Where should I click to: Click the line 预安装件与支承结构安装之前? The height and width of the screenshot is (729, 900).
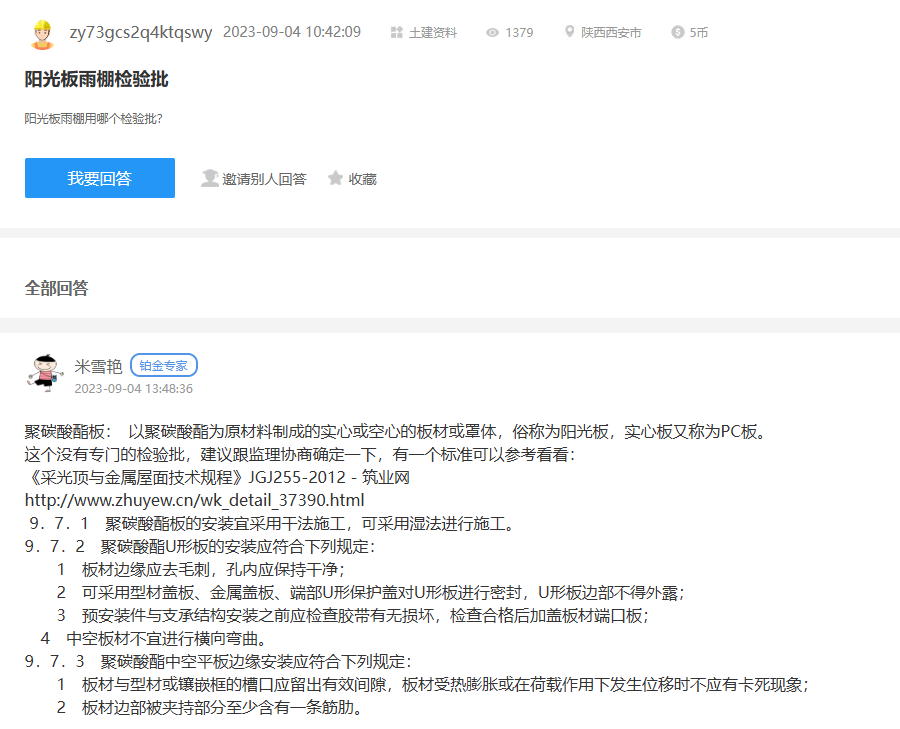click(353, 615)
